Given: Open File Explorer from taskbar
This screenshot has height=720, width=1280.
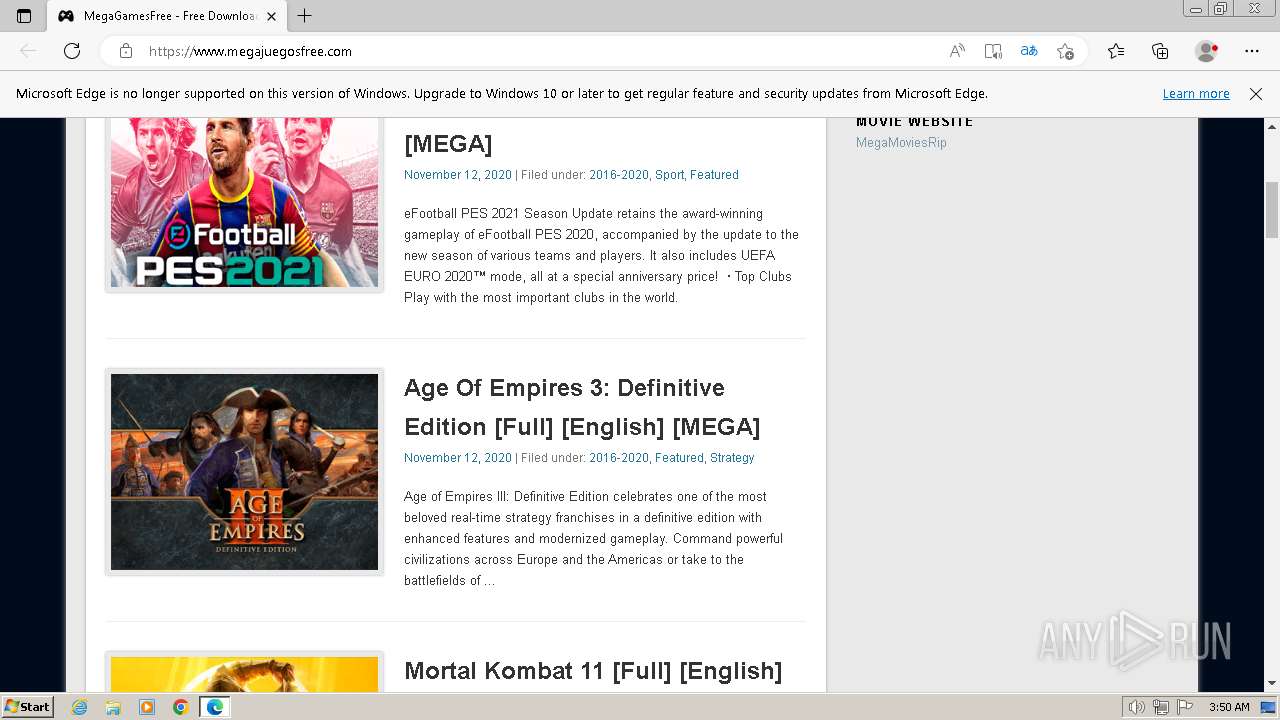Looking at the screenshot, I should 113,707.
